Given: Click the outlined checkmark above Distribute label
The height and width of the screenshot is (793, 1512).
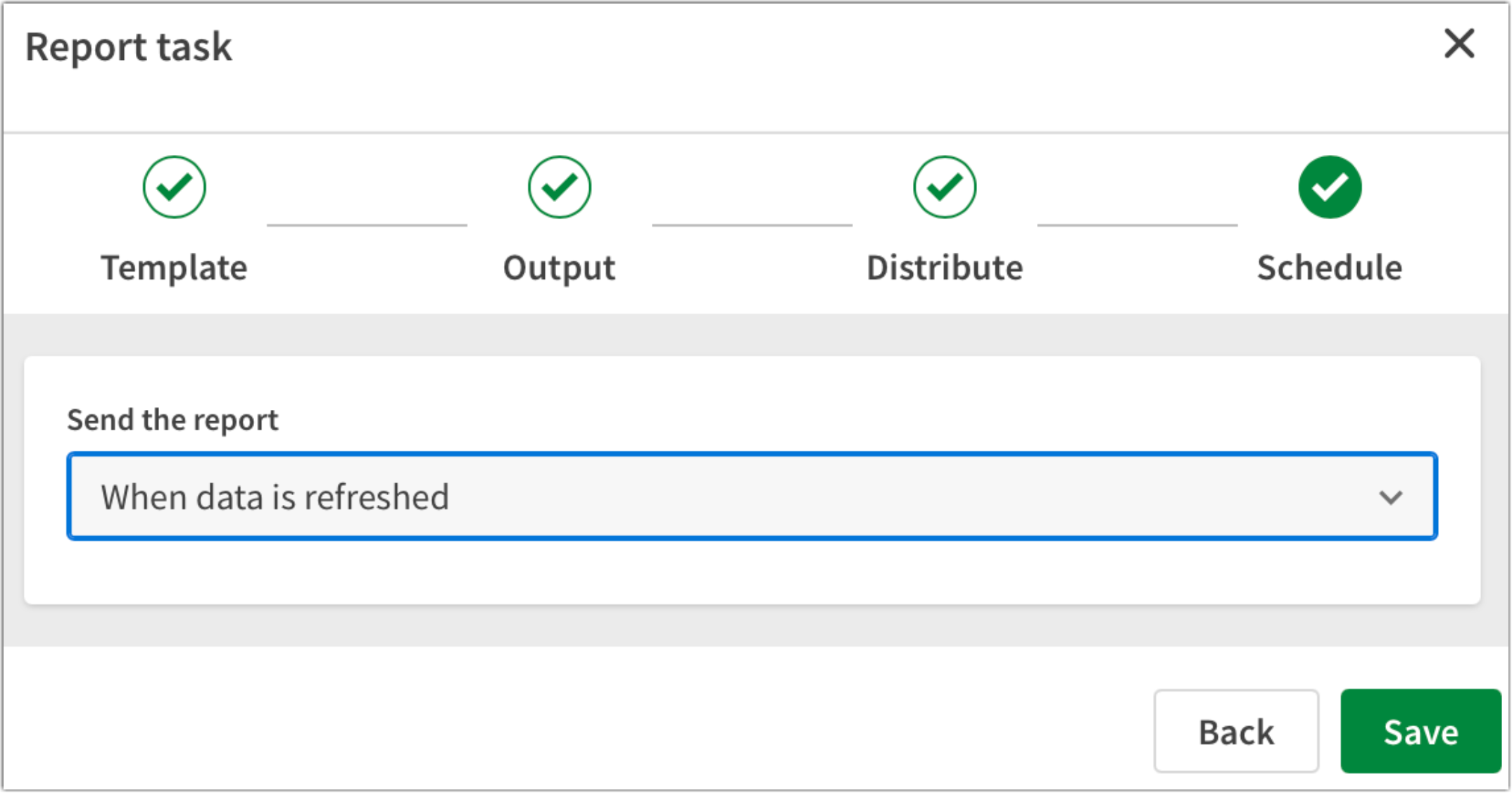Looking at the screenshot, I should click(x=943, y=187).
